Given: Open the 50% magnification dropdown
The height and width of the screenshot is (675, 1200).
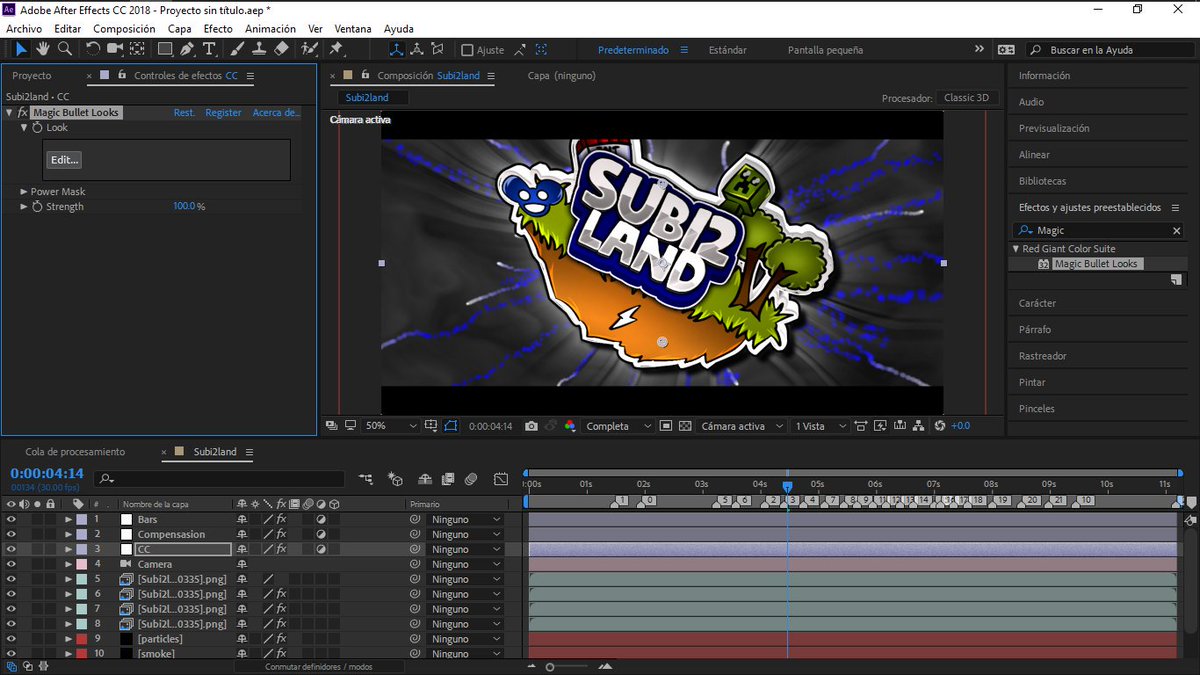Looking at the screenshot, I should pos(391,426).
